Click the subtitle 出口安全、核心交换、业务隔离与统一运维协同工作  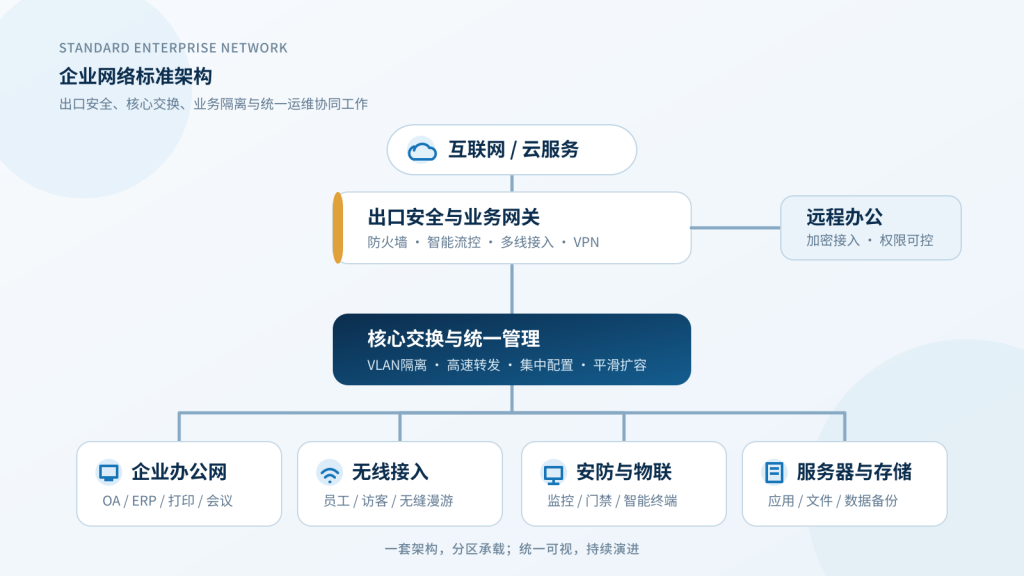tap(214, 104)
